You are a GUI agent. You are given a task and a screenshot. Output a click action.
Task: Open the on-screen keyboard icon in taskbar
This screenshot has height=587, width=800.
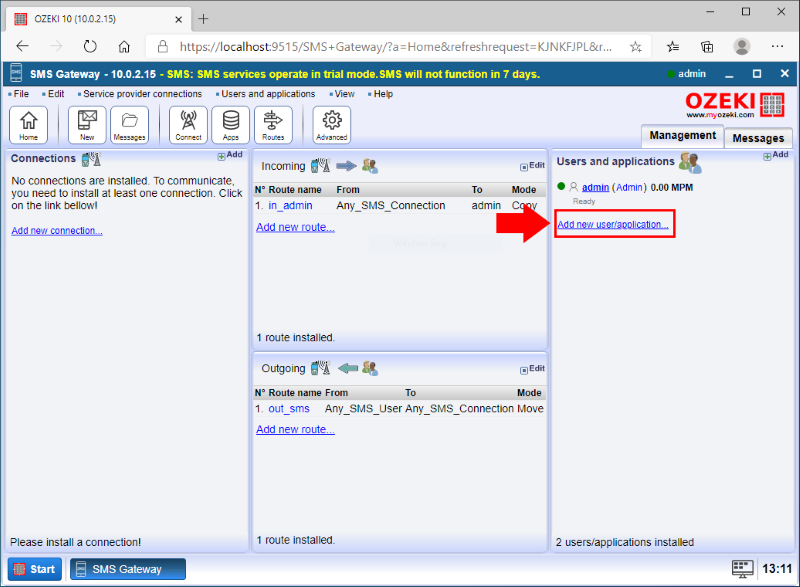pos(742,569)
